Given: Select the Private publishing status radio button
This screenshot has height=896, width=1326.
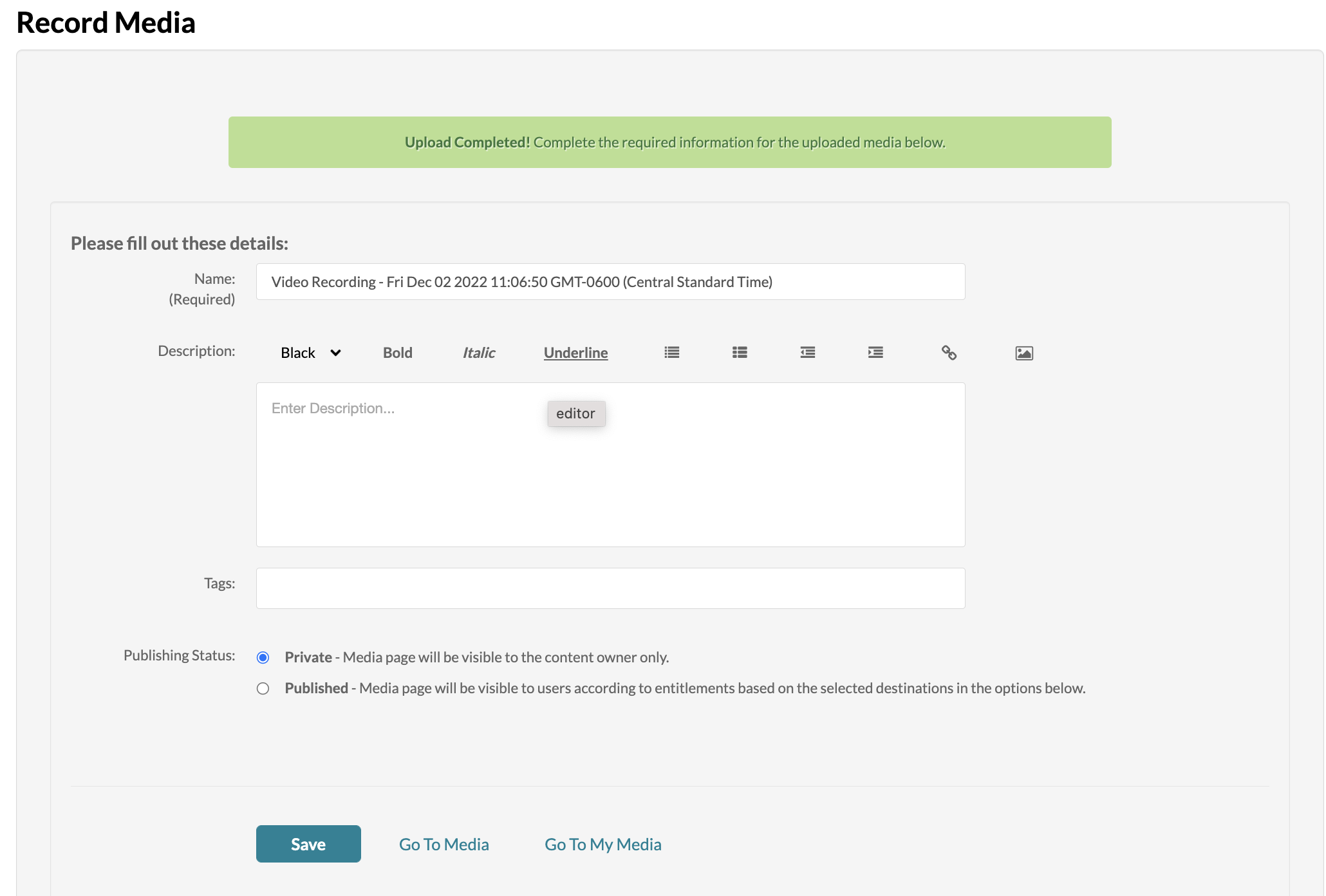Looking at the screenshot, I should tap(263, 657).
